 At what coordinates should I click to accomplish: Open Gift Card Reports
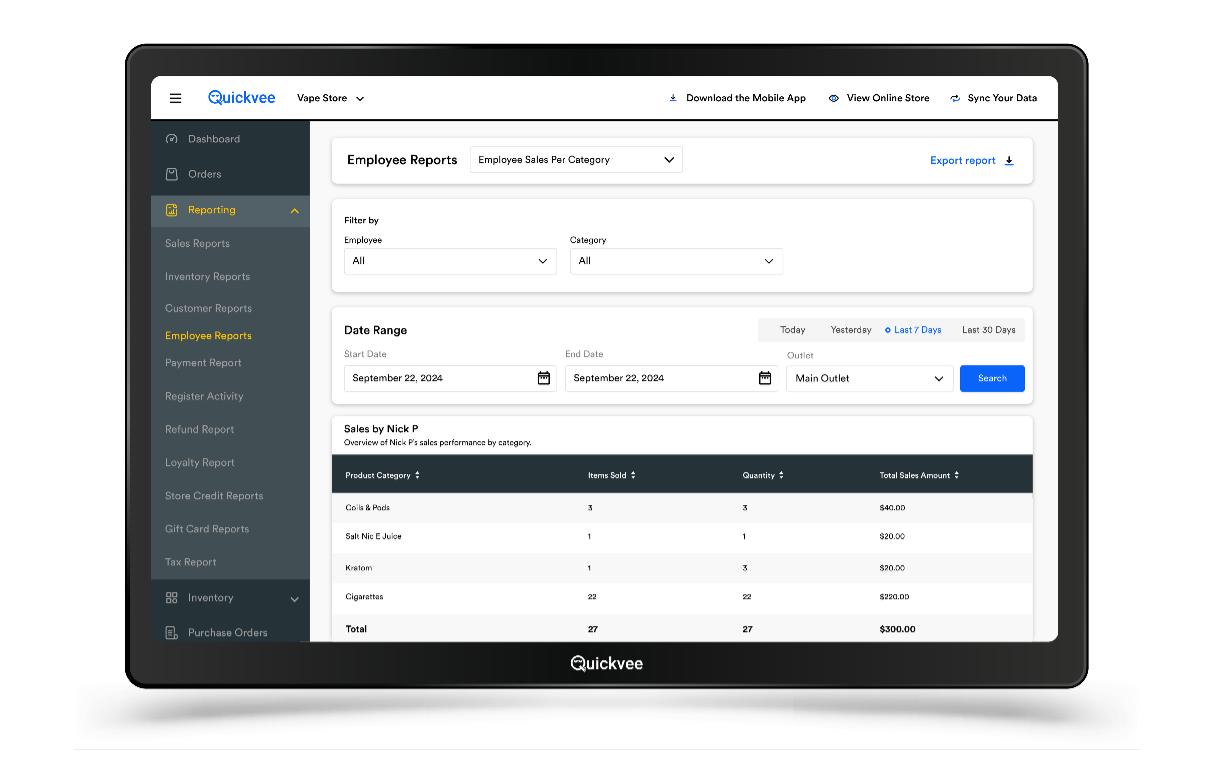(x=207, y=529)
